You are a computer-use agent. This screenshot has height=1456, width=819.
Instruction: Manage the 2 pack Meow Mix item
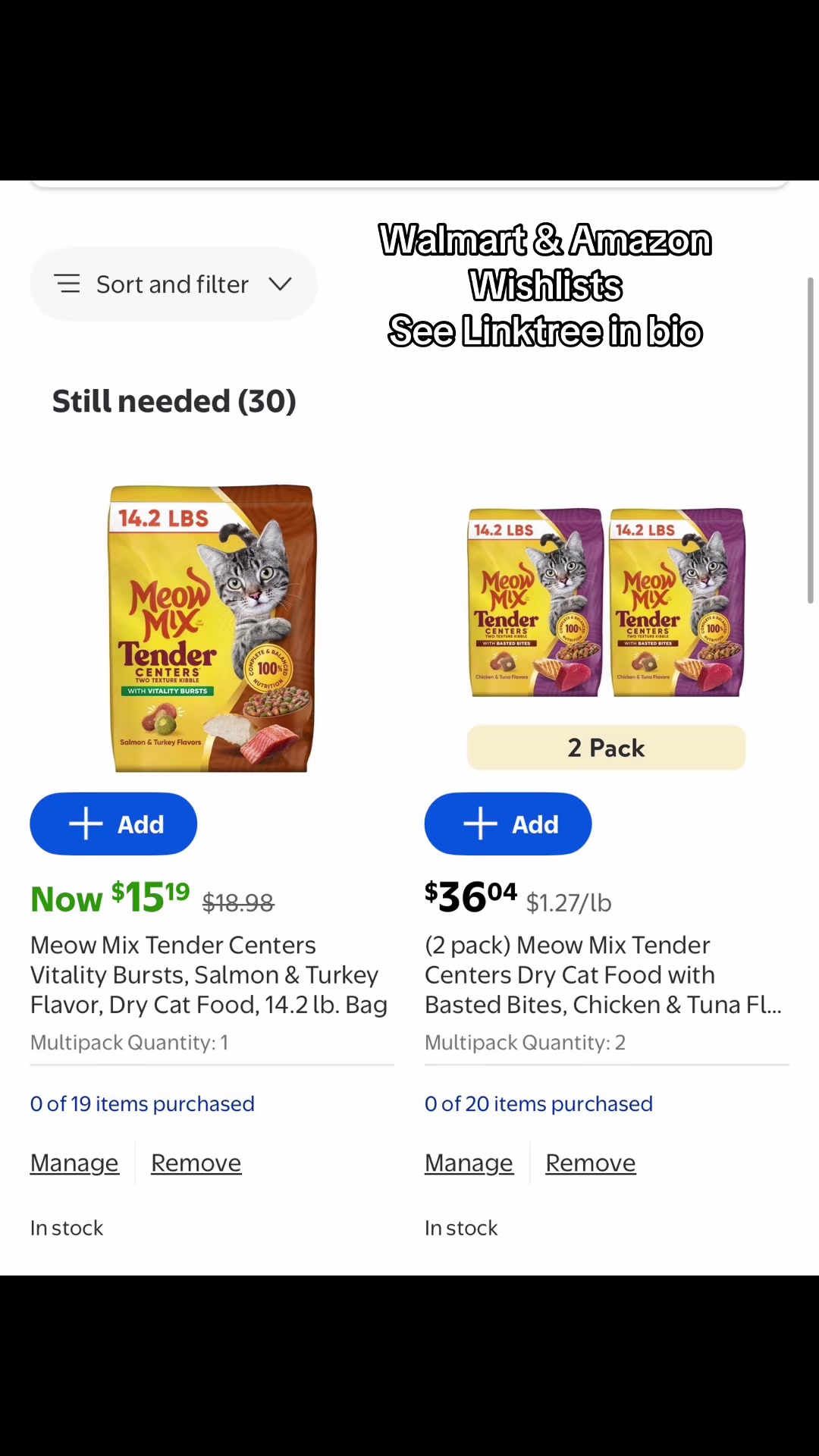click(469, 1163)
